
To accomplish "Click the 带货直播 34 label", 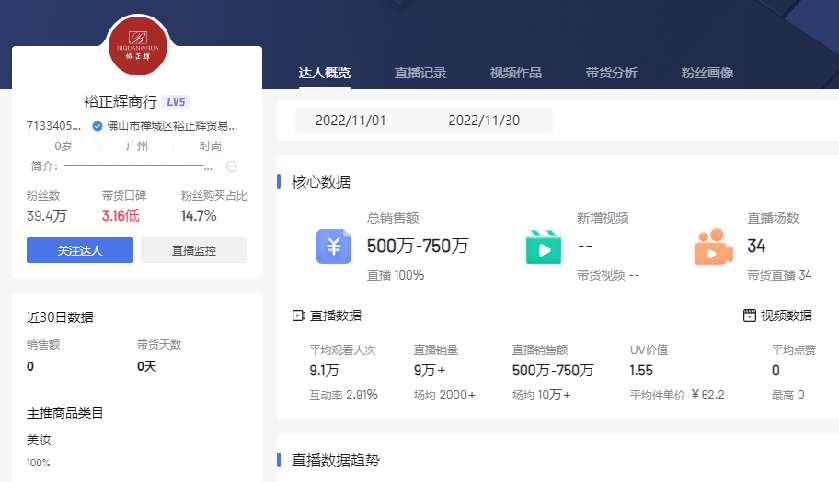I will click(779, 276).
